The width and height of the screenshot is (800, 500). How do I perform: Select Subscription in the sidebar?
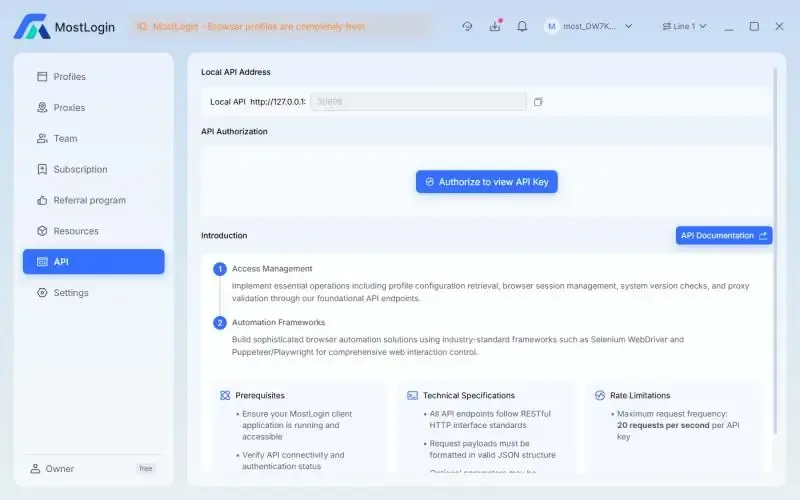click(93, 169)
